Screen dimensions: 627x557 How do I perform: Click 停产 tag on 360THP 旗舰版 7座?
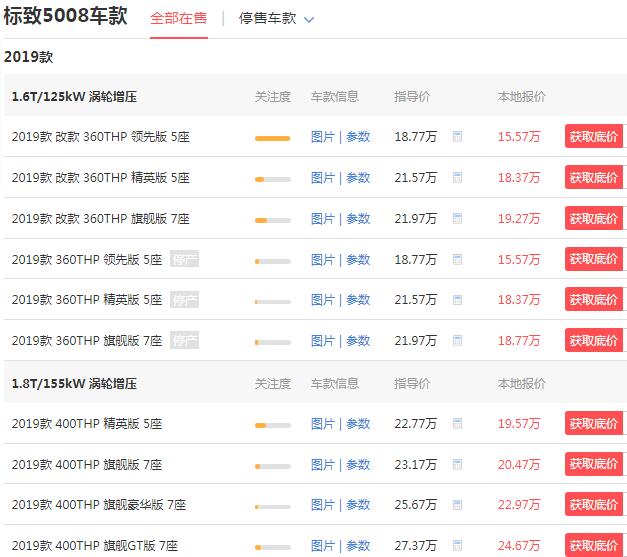click(184, 340)
